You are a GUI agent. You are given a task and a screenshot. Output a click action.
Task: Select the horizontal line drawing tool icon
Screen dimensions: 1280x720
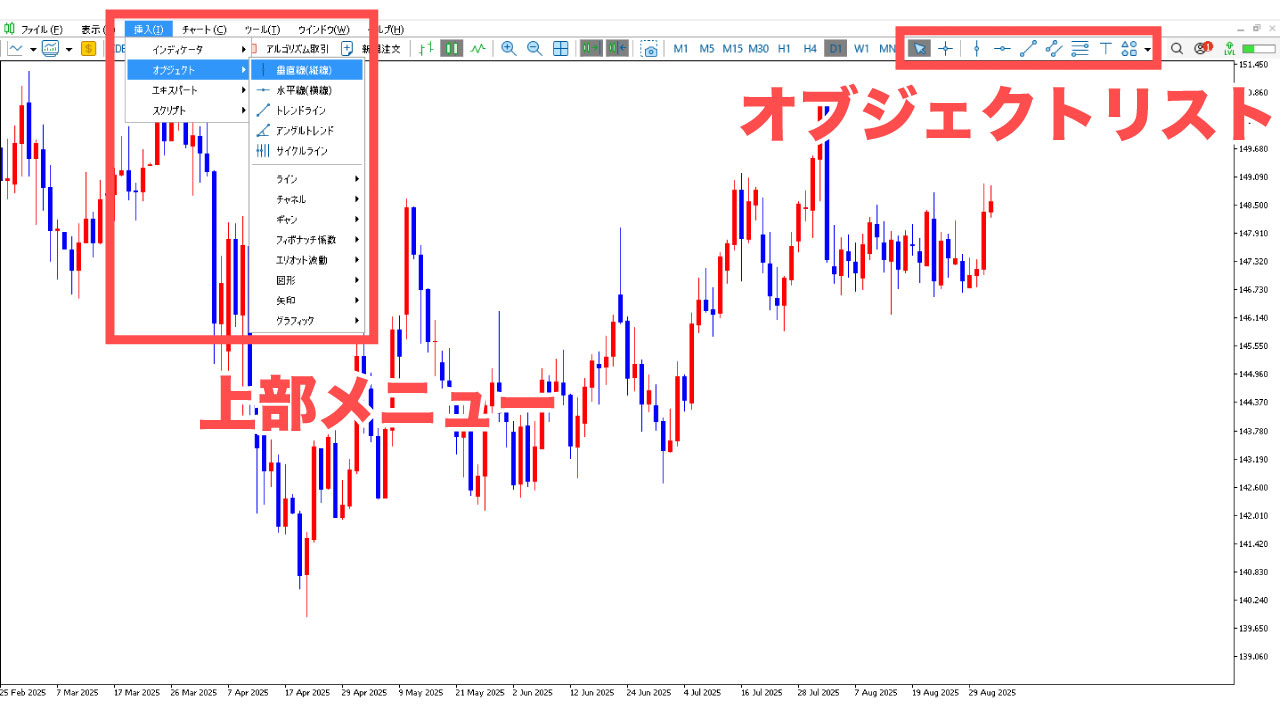click(x=1002, y=47)
